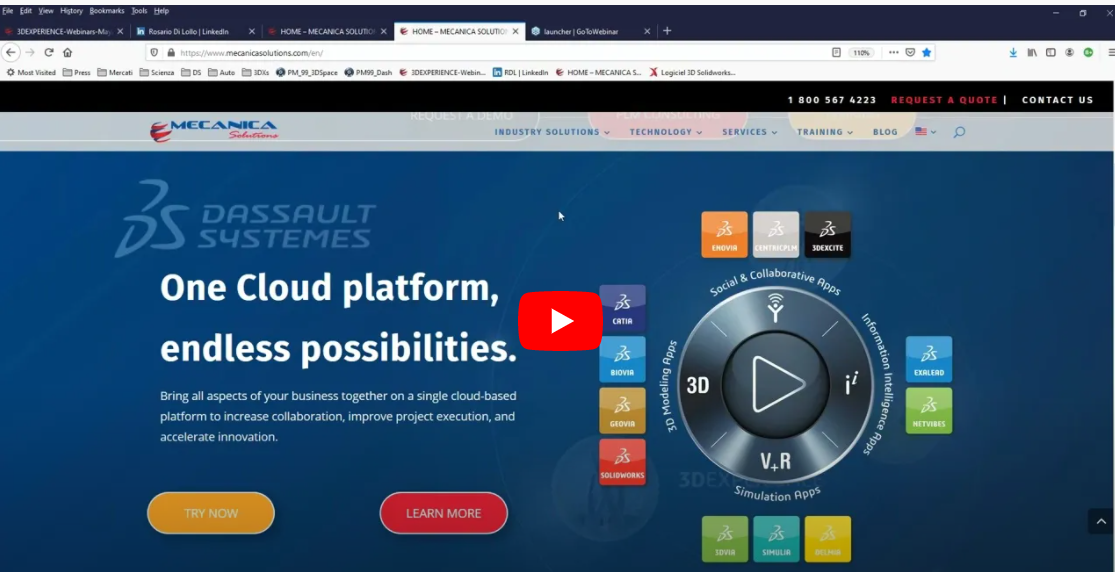Open the Mercati bookmarks folder
Image resolution: width=1115 pixels, height=572 pixels.
click(114, 73)
